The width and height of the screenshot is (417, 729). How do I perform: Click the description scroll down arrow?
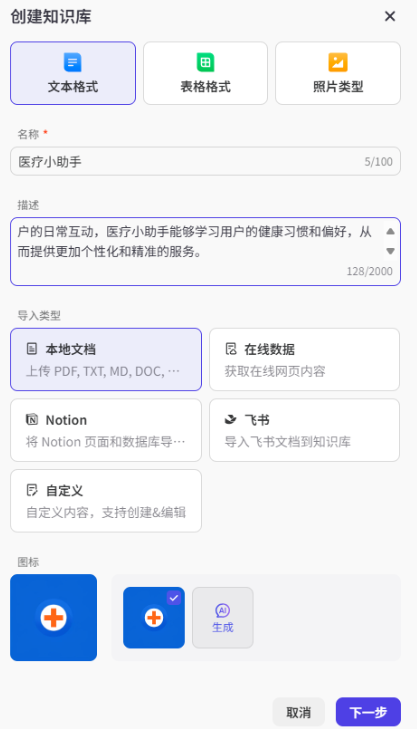(391, 251)
